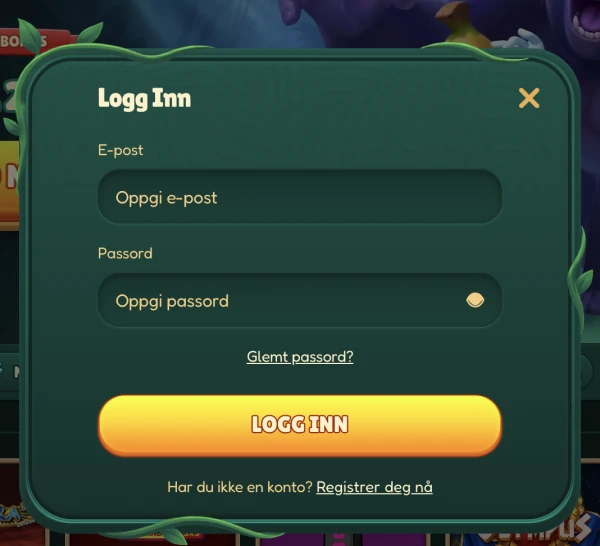Show password using the eye icon
Screen dimensions: 600x546
click(x=475, y=300)
